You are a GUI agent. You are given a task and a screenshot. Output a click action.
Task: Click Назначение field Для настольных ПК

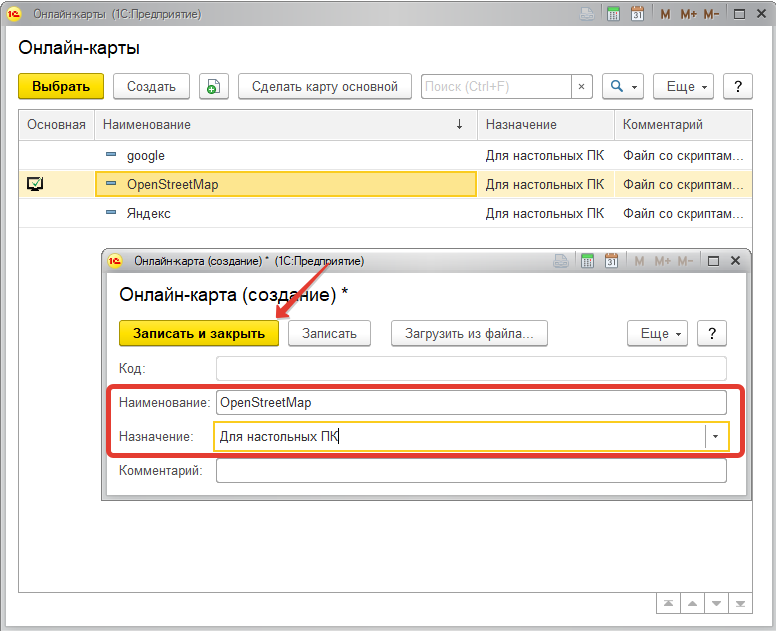pyautogui.click(x=459, y=437)
